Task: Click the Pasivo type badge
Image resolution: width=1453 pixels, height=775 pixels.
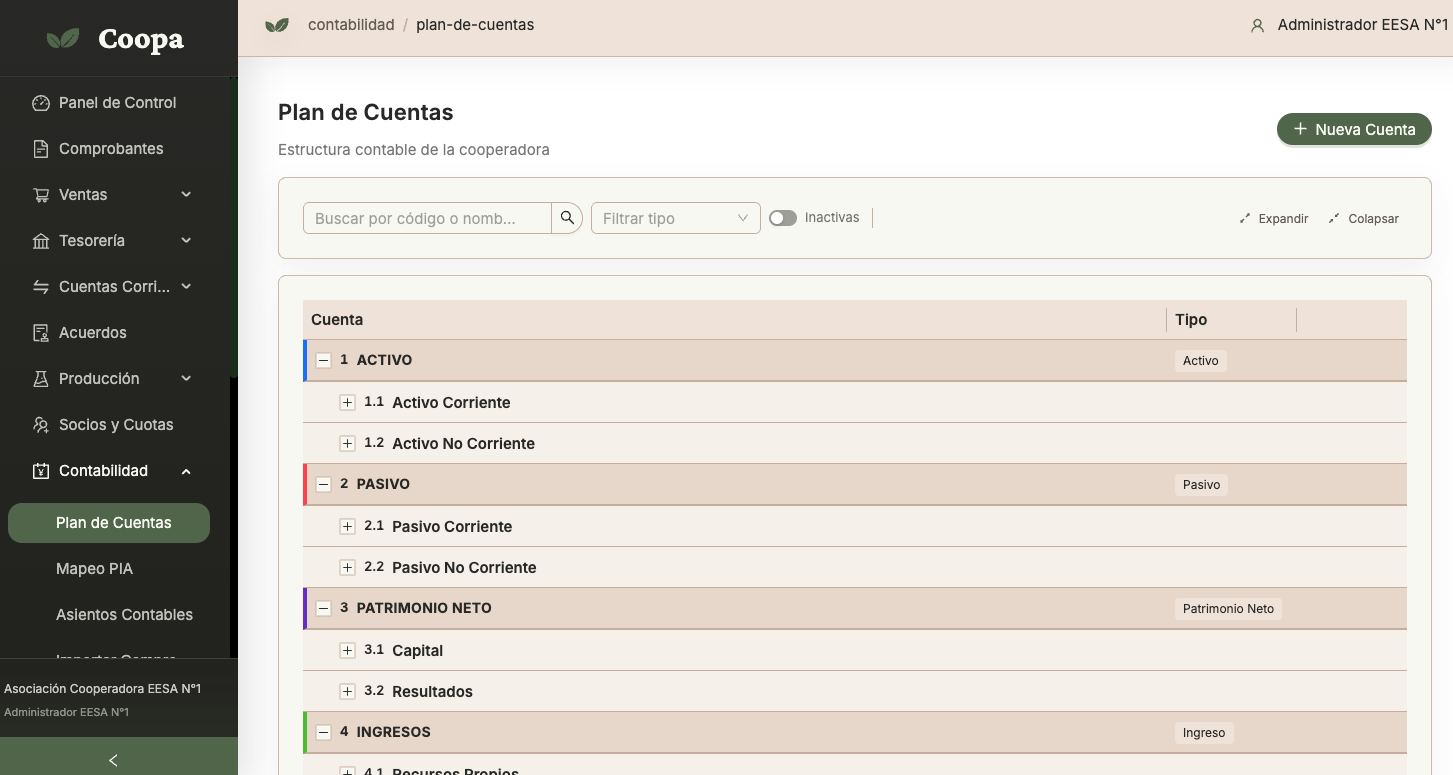Action: pyautogui.click(x=1202, y=485)
